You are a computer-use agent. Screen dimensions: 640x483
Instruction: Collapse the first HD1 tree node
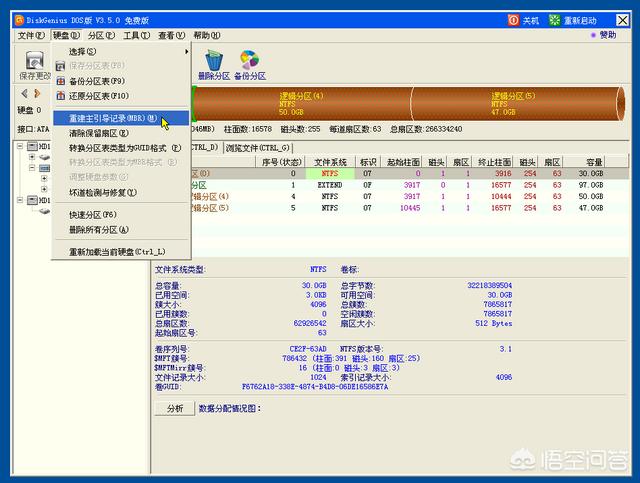[20, 146]
